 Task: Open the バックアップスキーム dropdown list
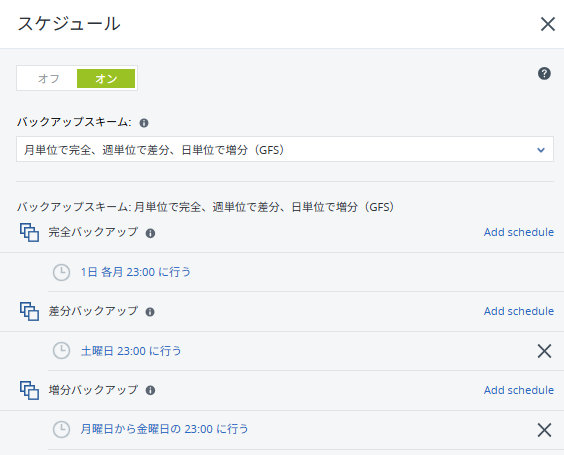(285, 149)
